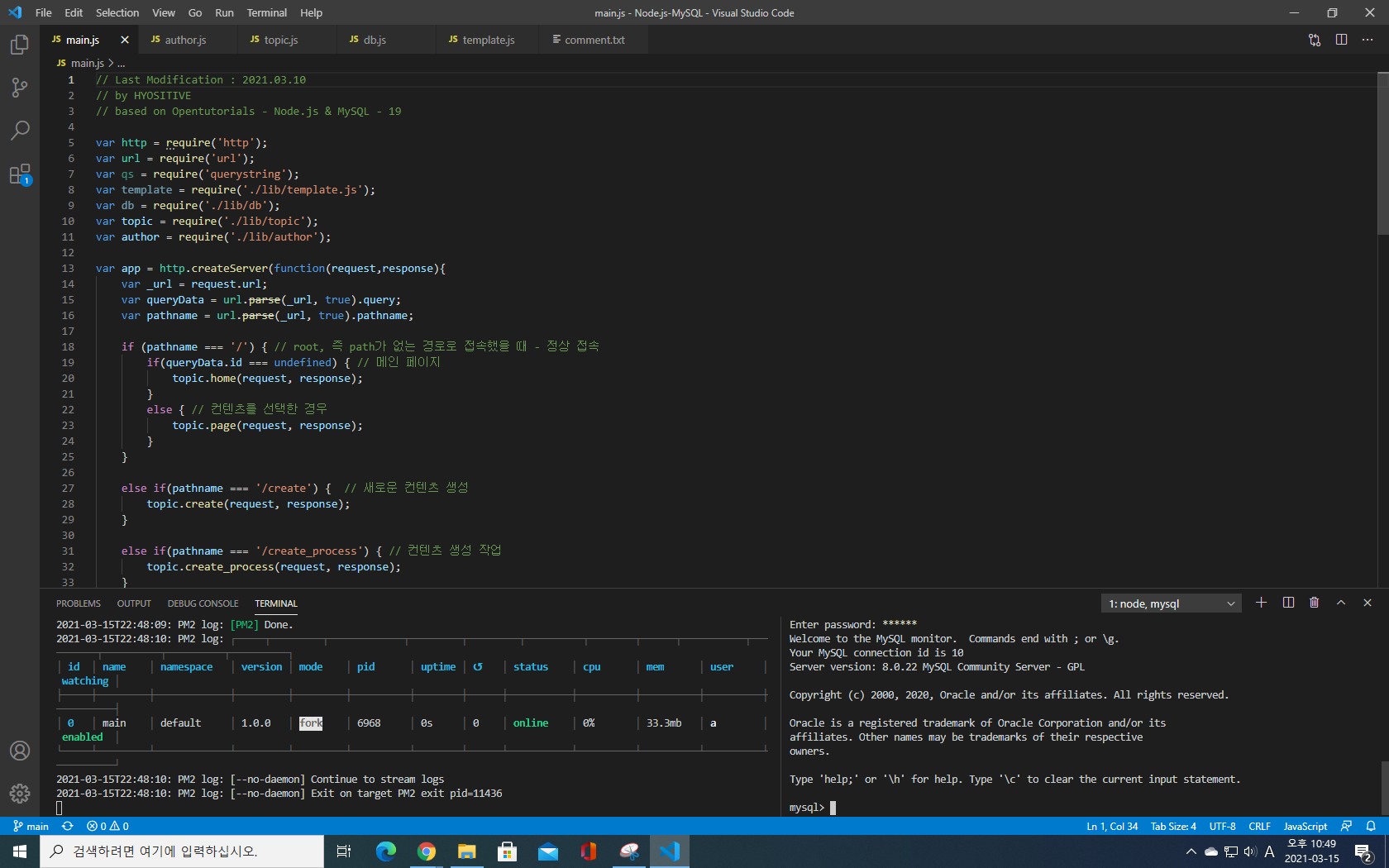Switch to PROBLEMS panel tab
This screenshot has height=868, width=1389.
79,603
